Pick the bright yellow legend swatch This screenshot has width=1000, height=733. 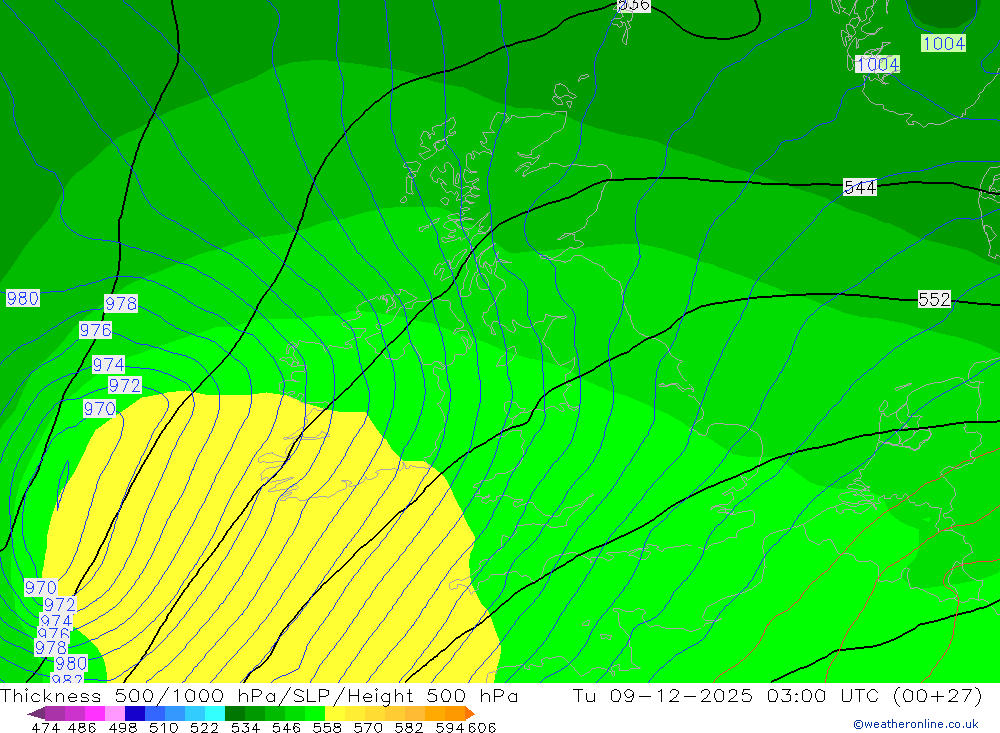tap(335, 713)
